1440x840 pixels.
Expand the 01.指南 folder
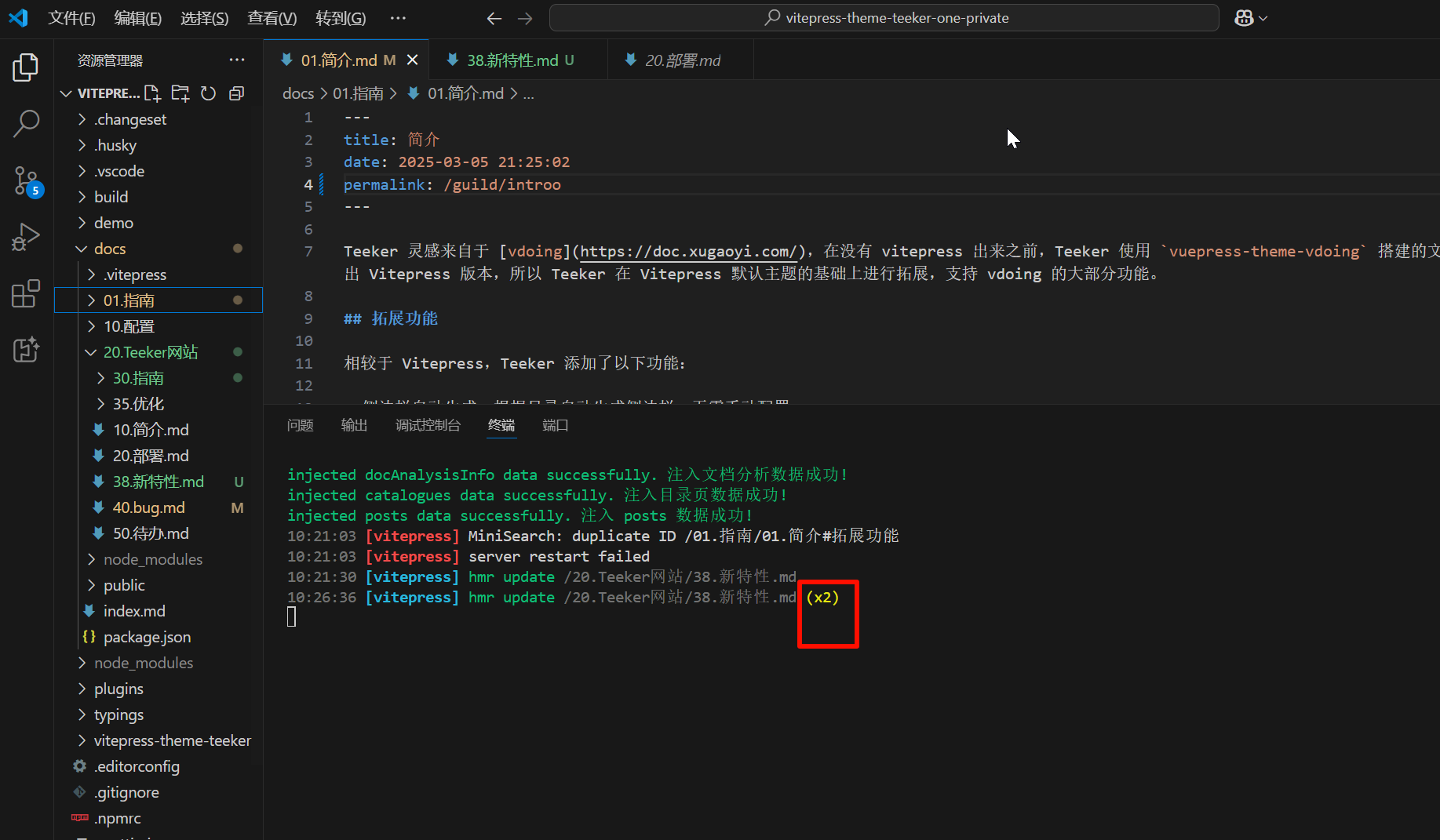159,300
